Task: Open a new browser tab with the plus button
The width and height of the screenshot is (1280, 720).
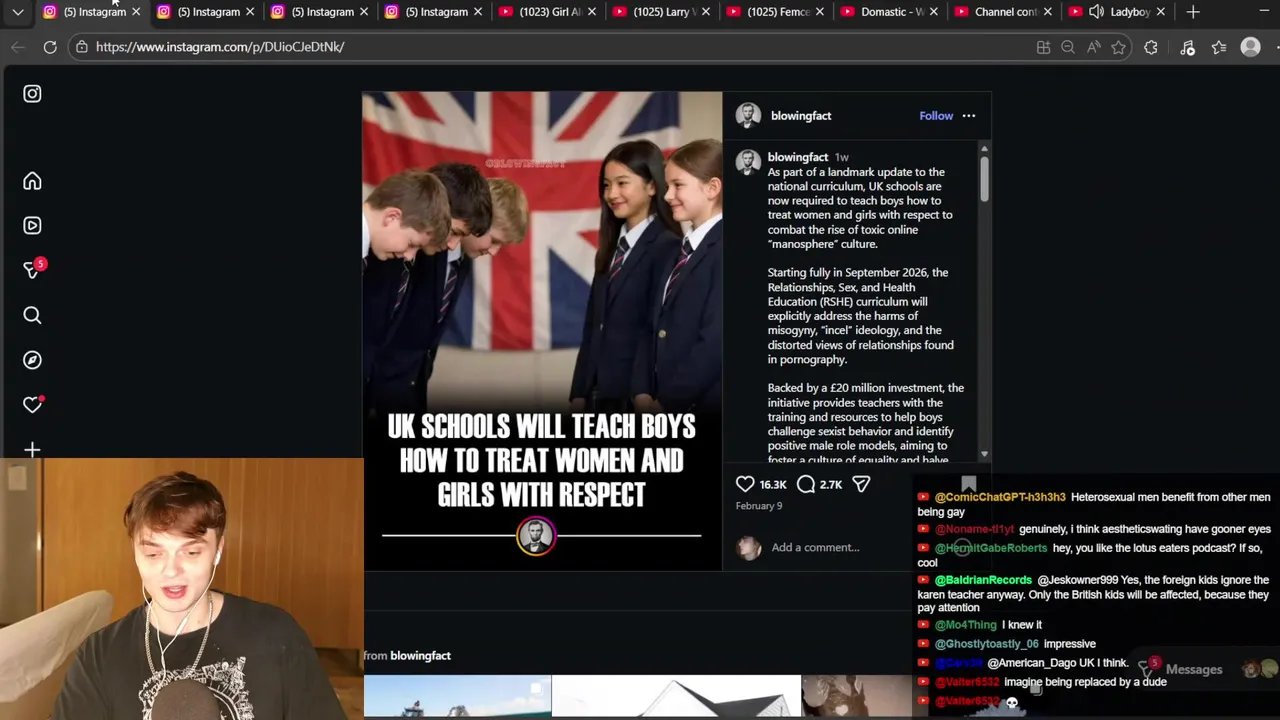Action: (1193, 12)
